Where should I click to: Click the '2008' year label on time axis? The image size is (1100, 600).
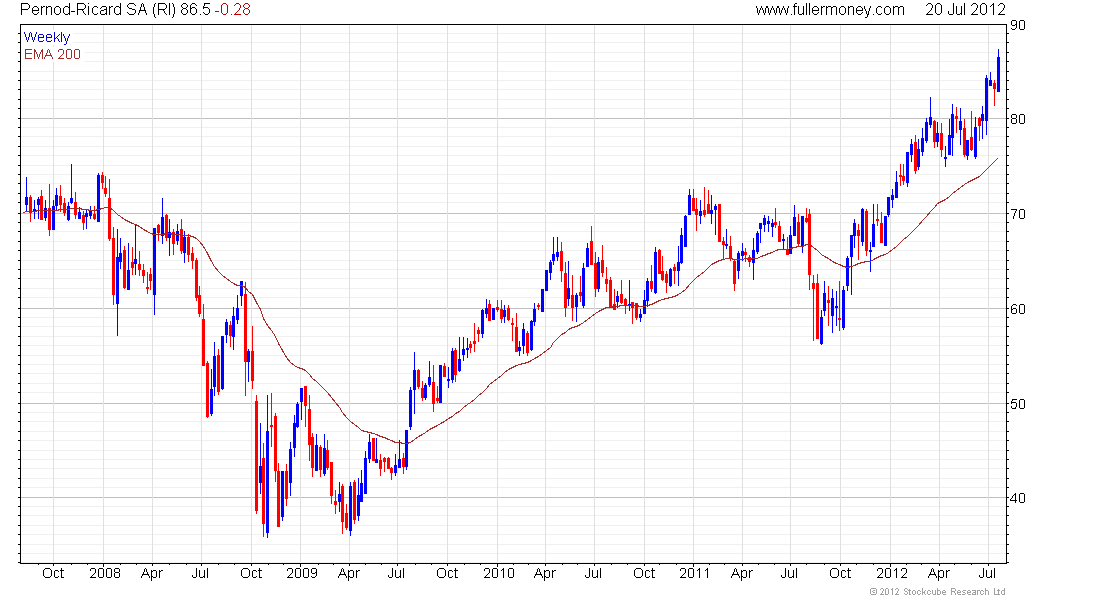pos(105,573)
